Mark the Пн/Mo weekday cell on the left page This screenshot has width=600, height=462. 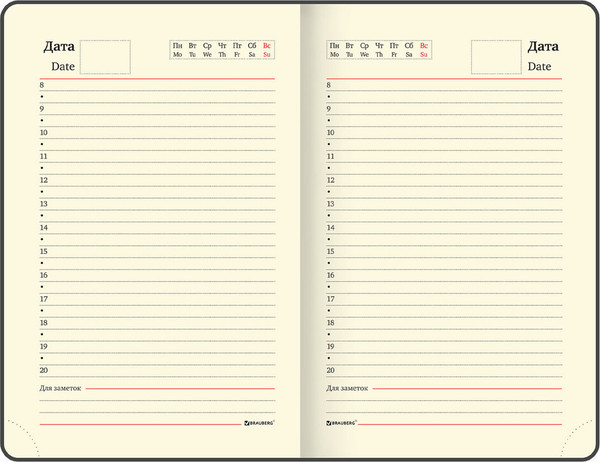(x=178, y=50)
